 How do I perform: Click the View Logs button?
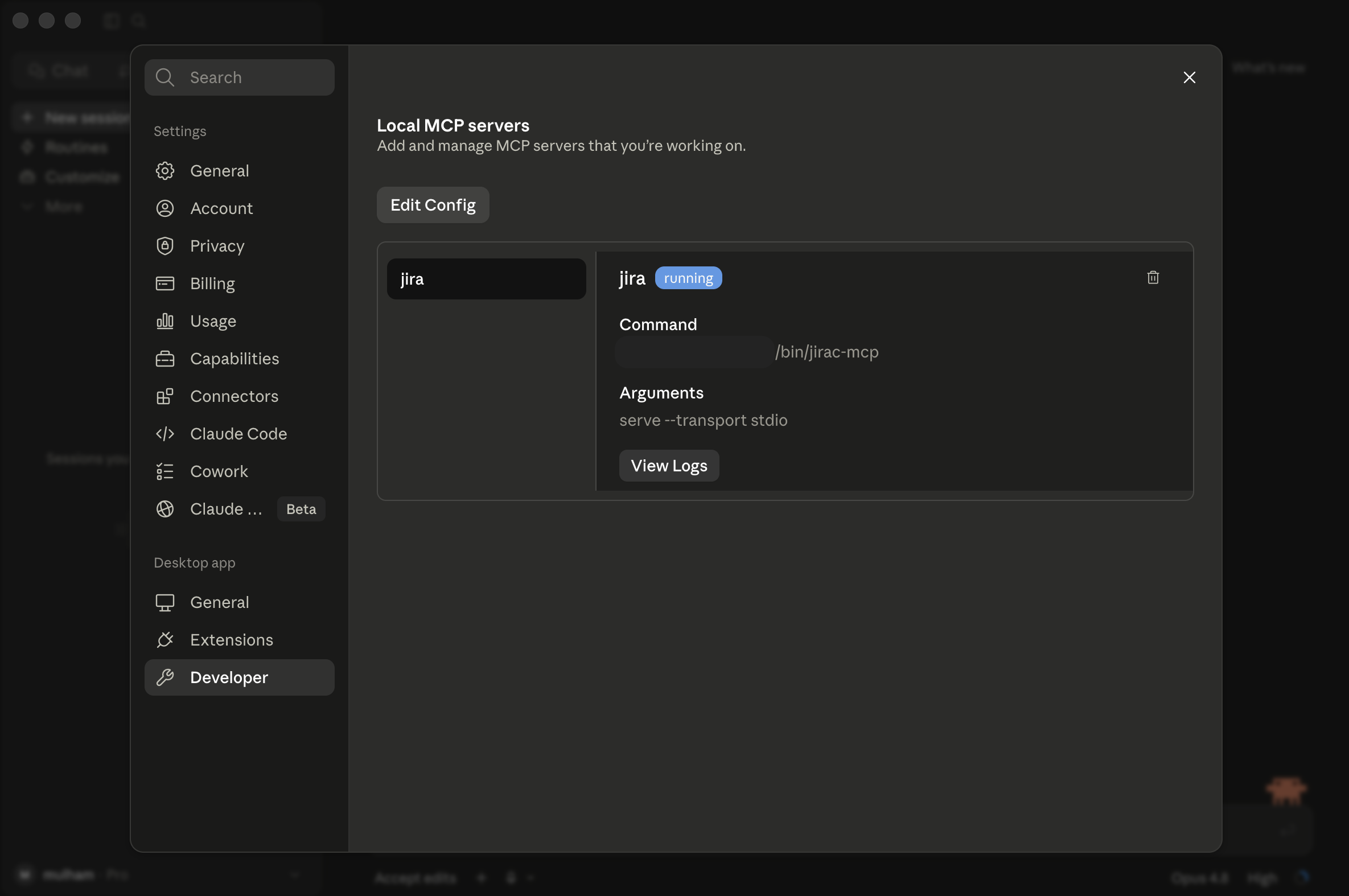click(669, 466)
